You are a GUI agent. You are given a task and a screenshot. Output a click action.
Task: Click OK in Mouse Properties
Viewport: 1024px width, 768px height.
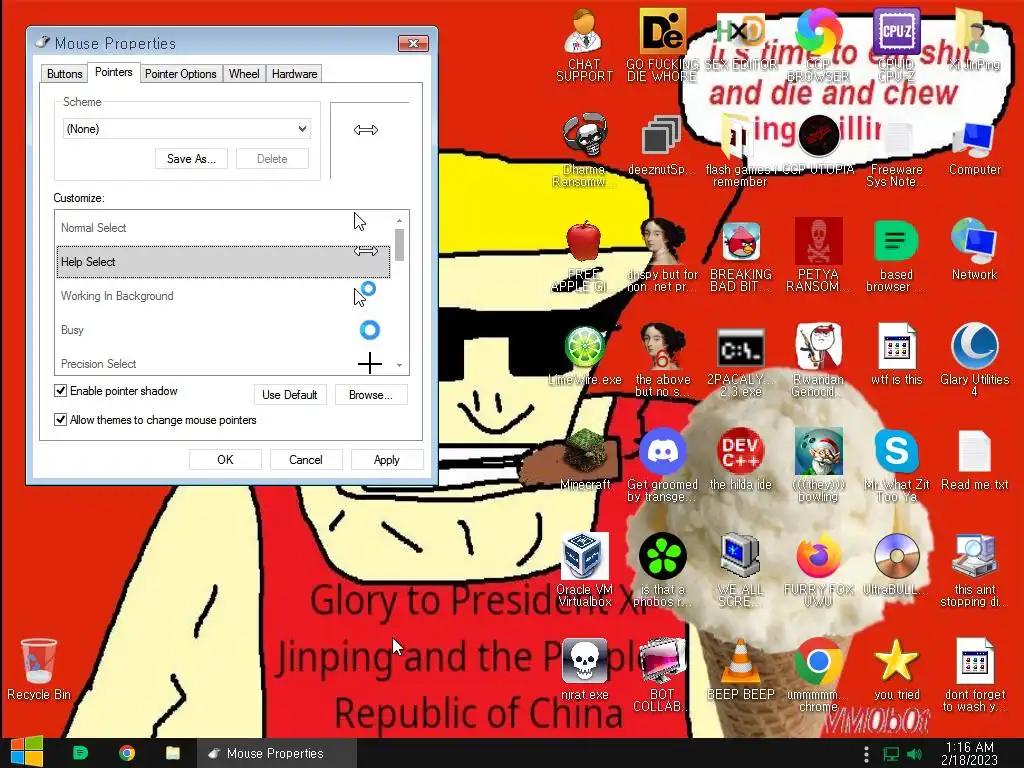[225, 460]
